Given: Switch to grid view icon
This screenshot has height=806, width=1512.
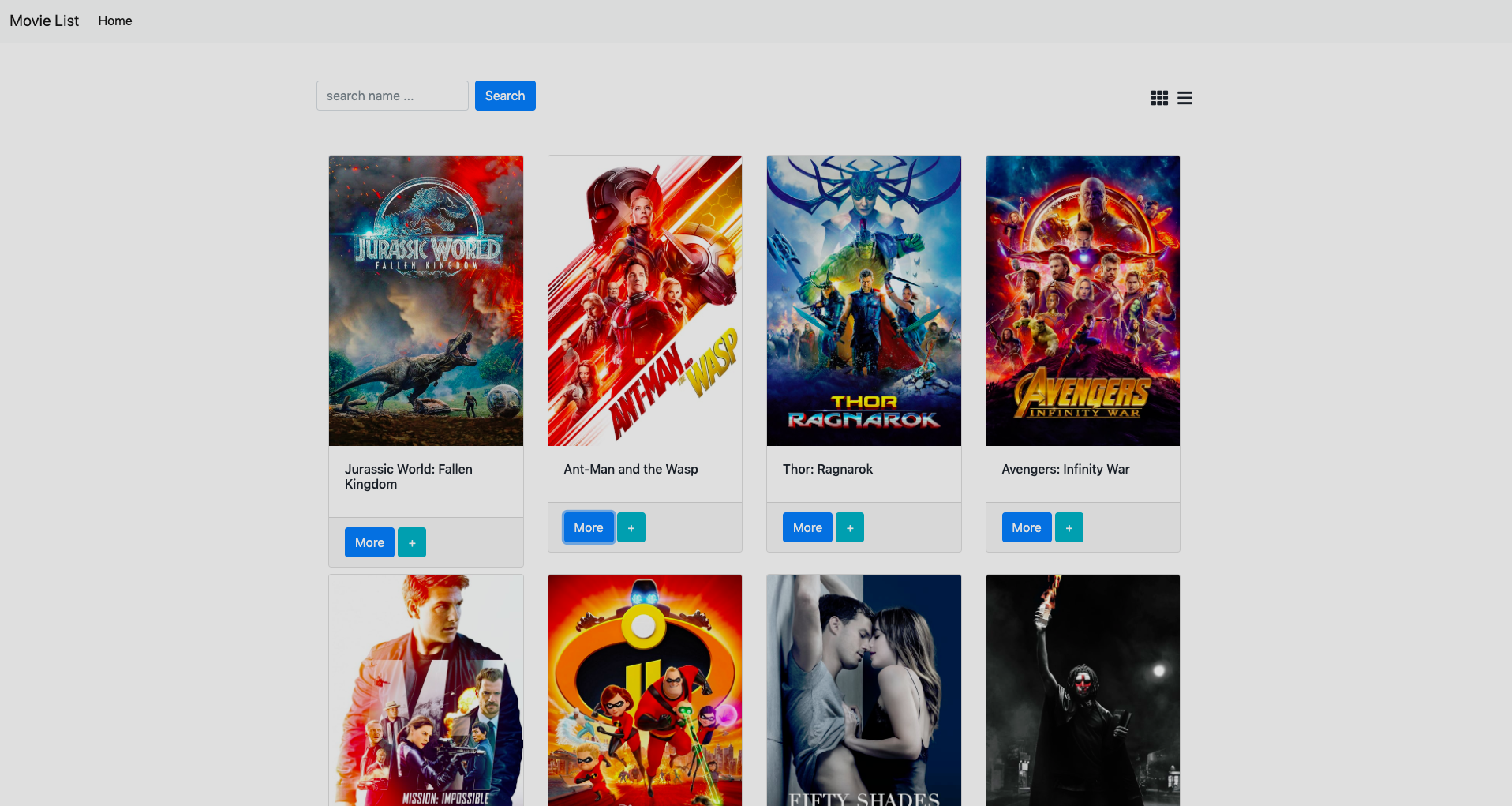Looking at the screenshot, I should pyautogui.click(x=1159, y=98).
